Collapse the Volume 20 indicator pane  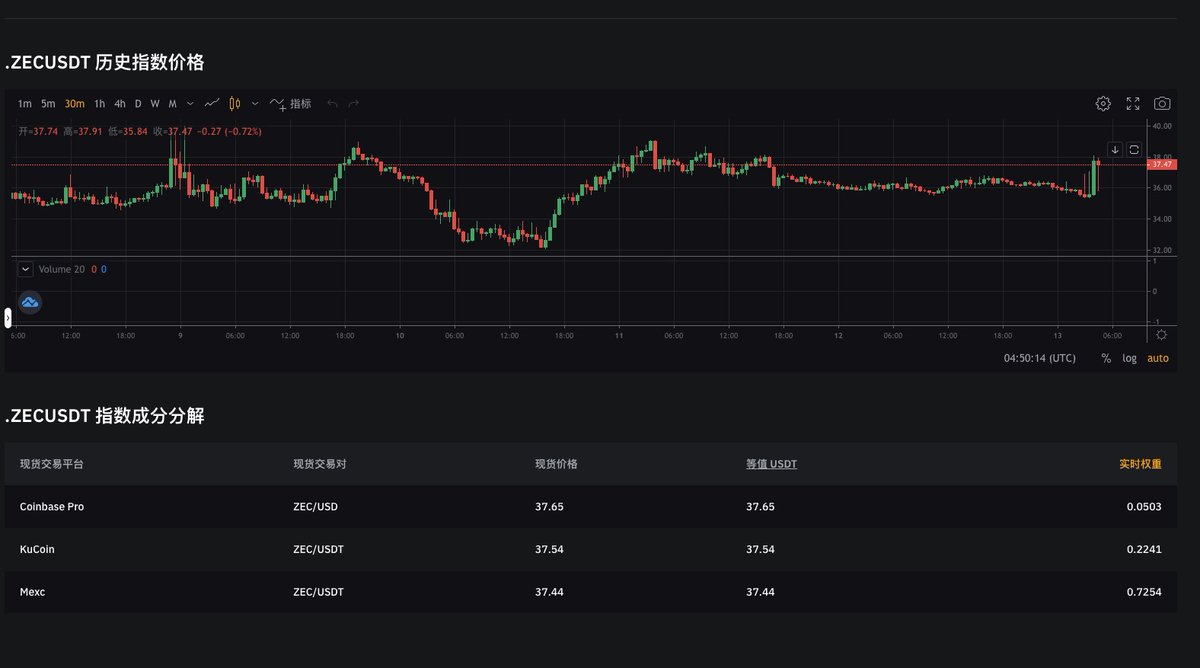pos(24,269)
